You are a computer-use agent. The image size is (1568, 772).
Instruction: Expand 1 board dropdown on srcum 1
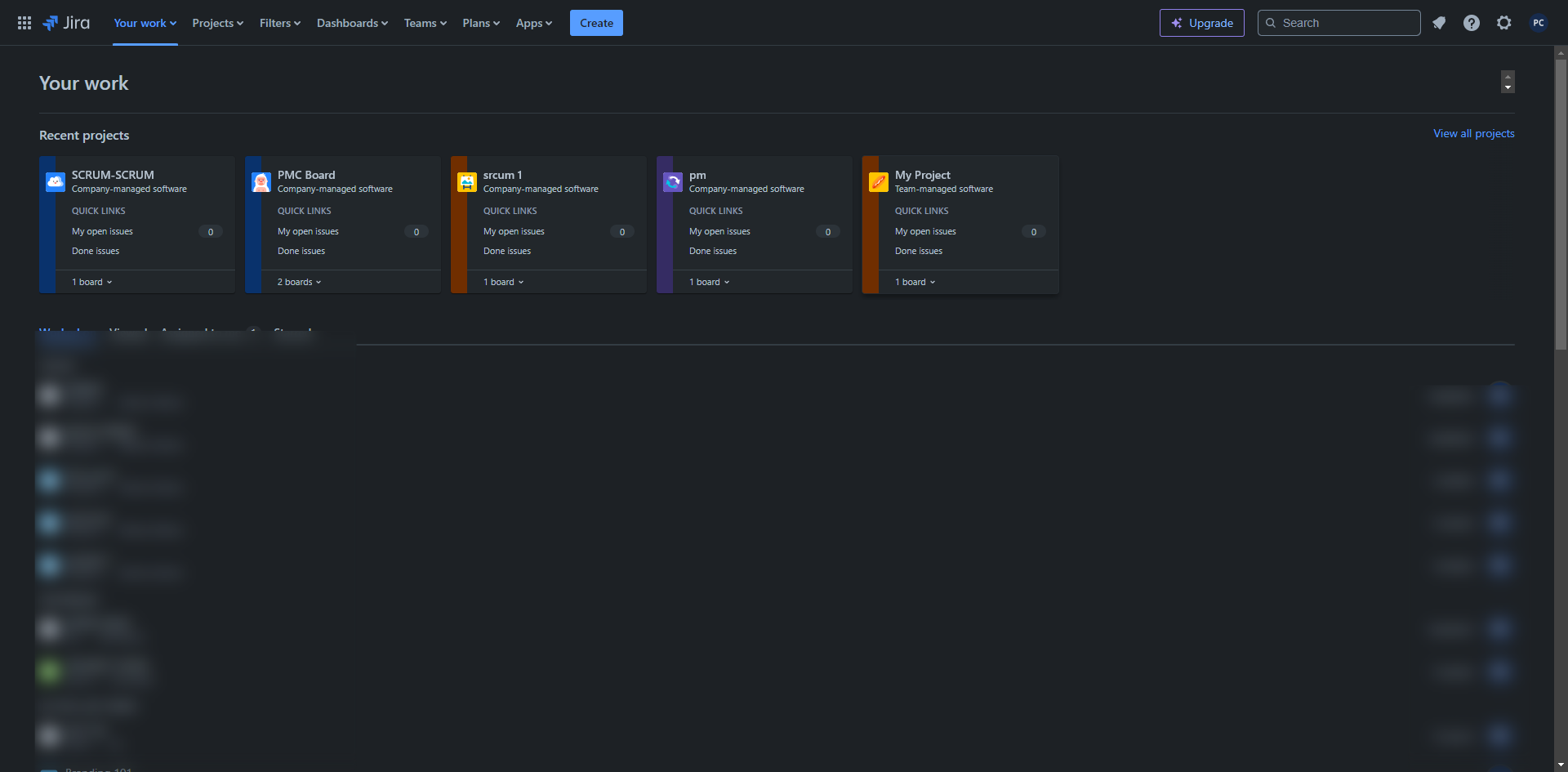504,282
